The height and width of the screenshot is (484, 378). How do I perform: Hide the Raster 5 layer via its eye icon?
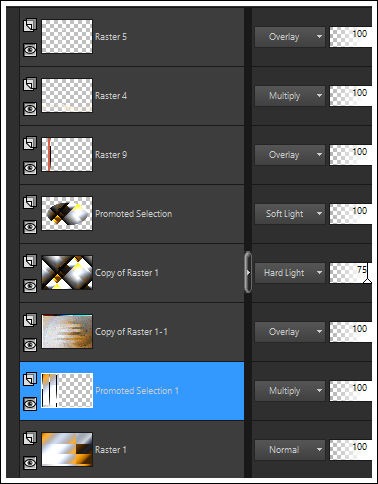tap(30, 50)
